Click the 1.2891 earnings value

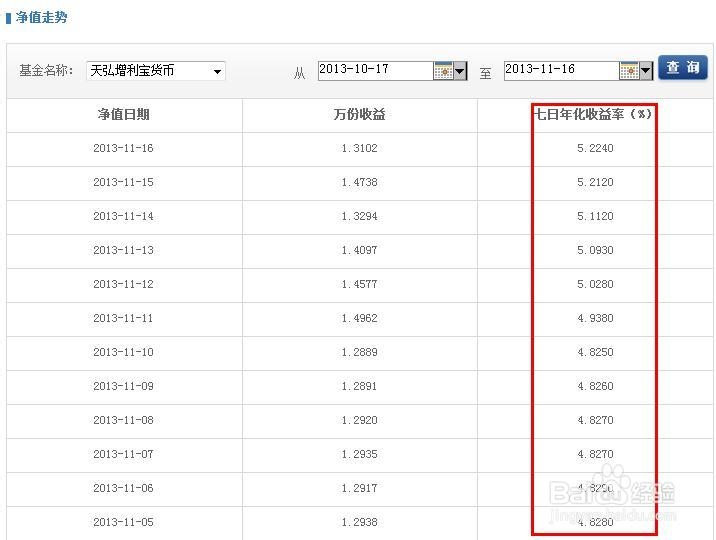(359, 386)
